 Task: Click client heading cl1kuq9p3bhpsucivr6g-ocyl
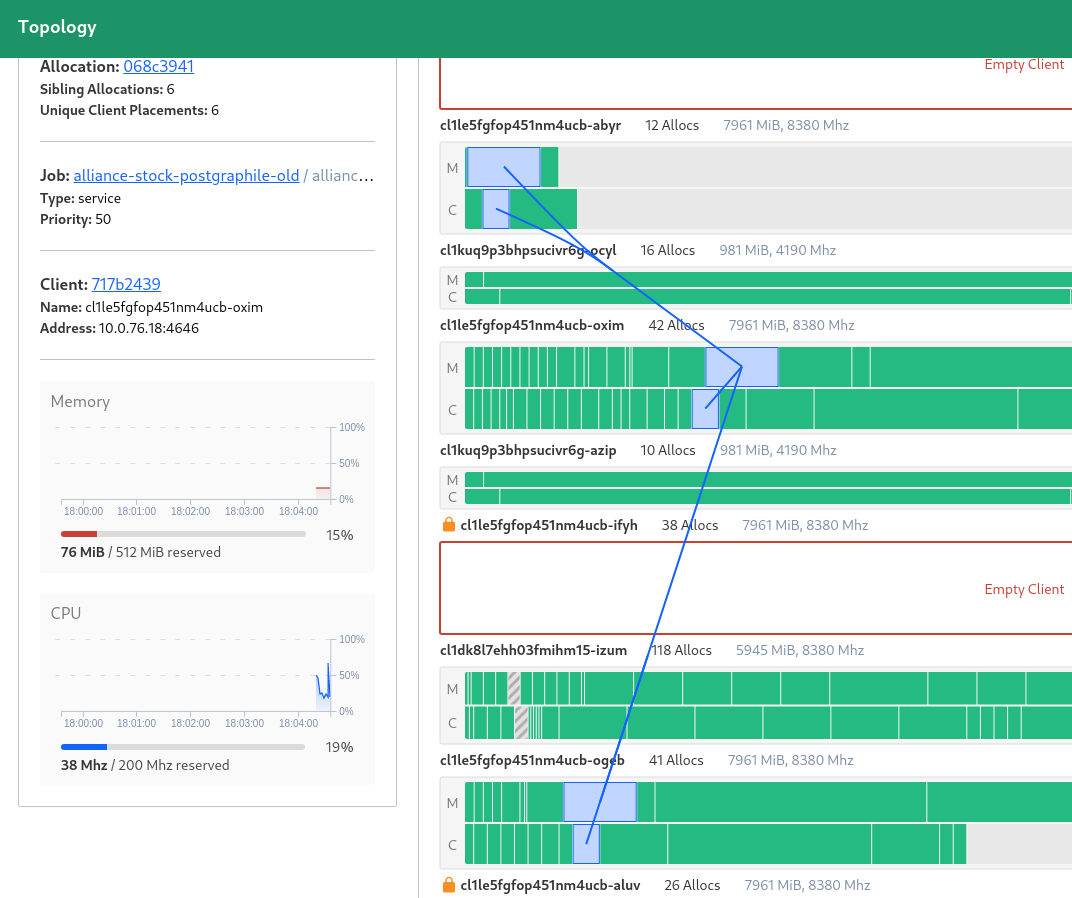tap(528, 250)
